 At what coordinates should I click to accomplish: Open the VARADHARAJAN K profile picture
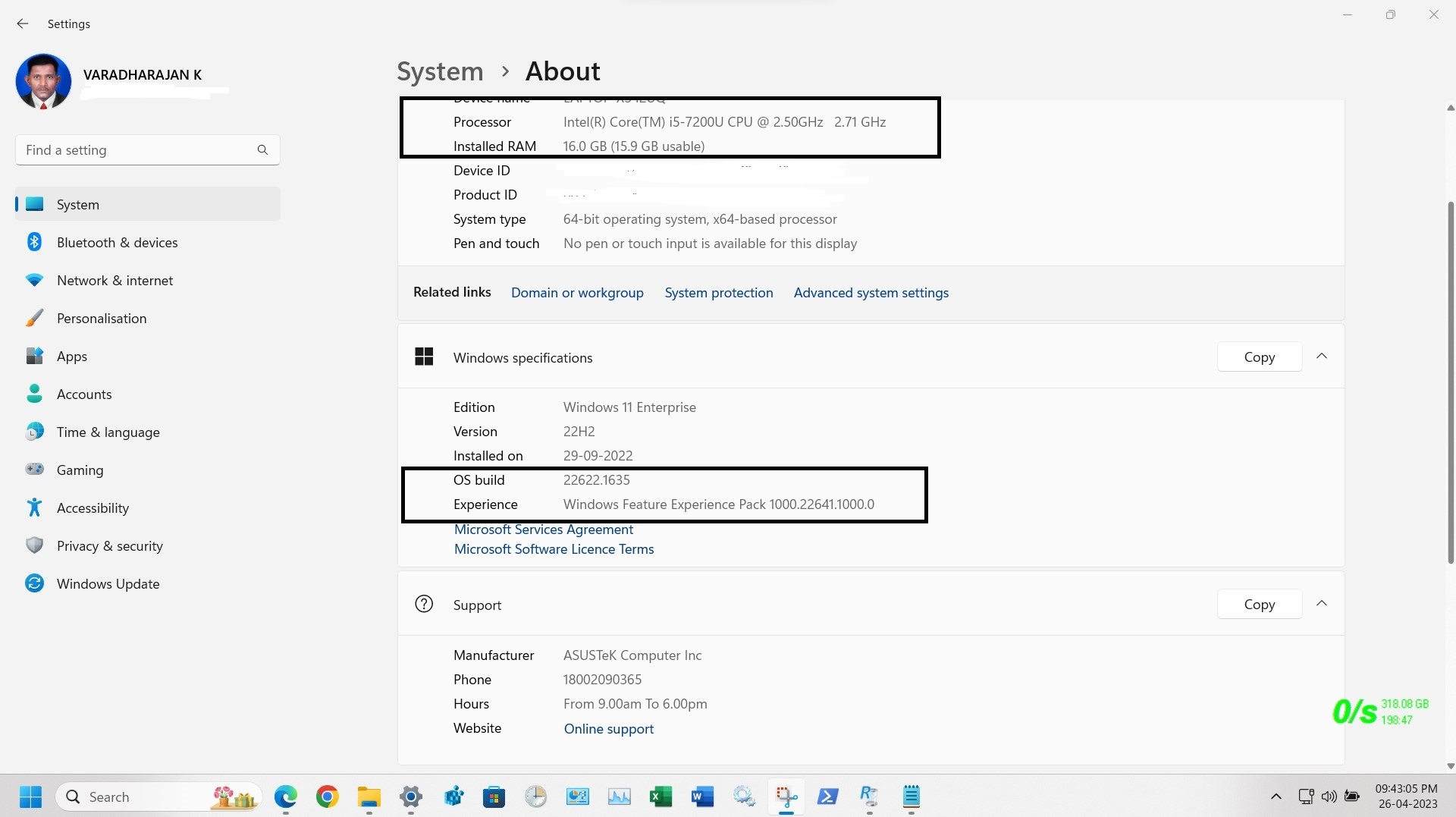coord(43,81)
